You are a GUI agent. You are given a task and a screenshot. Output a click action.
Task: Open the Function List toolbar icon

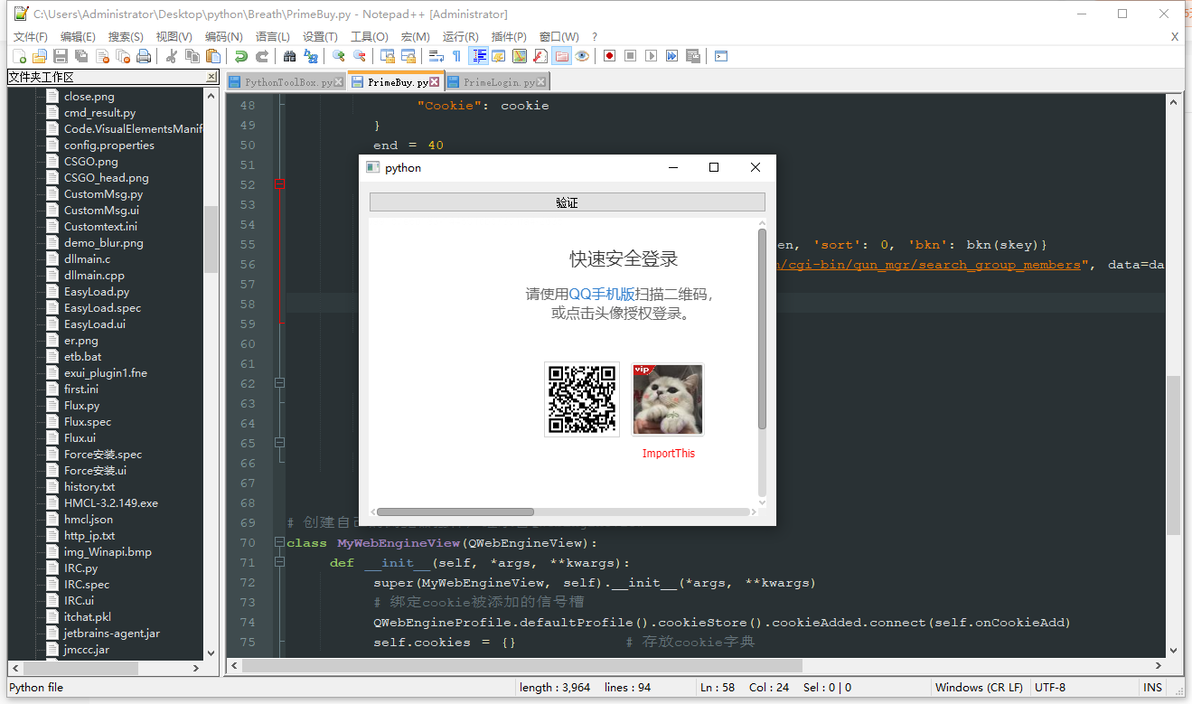click(x=541, y=56)
